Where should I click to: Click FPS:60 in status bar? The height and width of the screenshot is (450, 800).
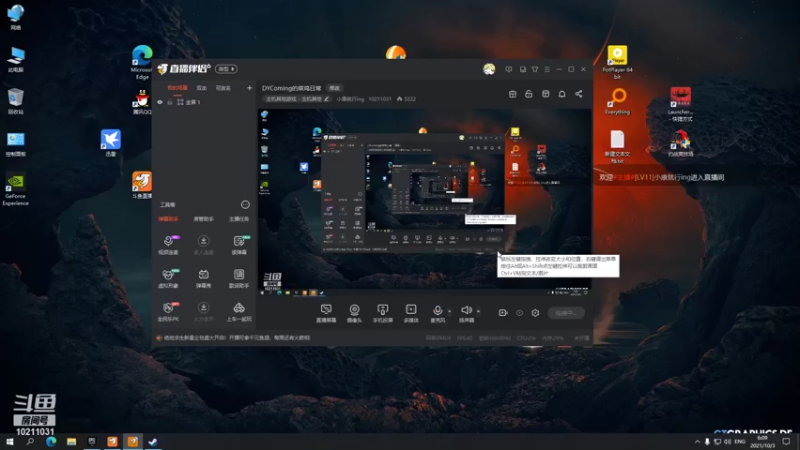pos(464,338)
